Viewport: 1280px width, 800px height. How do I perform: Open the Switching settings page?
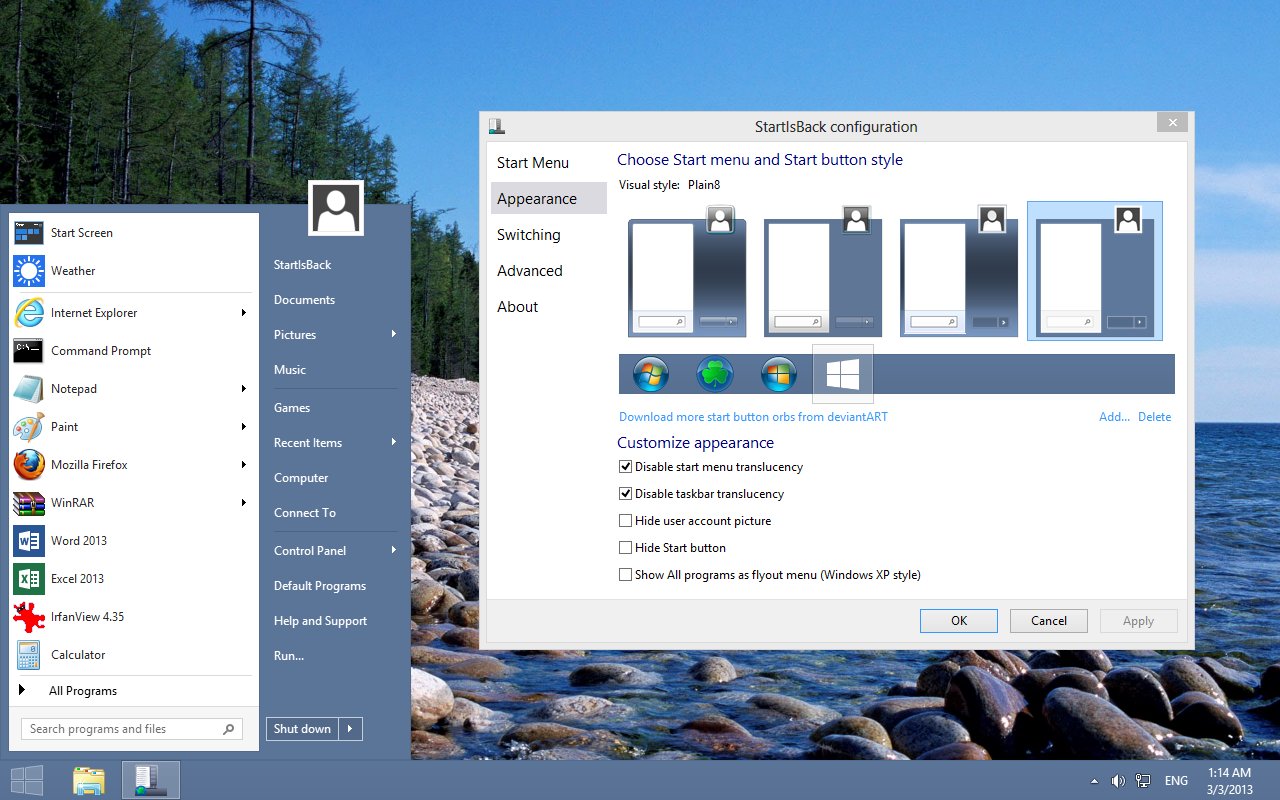pyautogui.click(x=528, y=234)
